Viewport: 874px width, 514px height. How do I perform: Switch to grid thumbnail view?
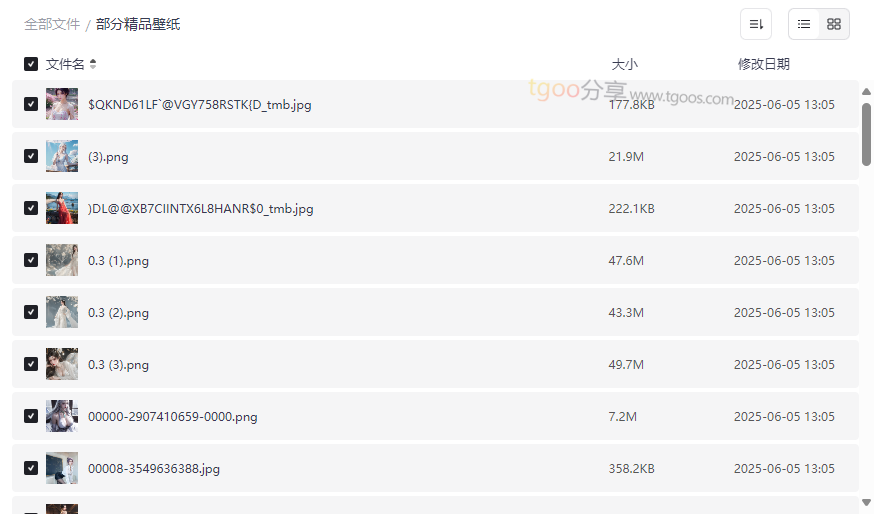click(x=834, y=24)
